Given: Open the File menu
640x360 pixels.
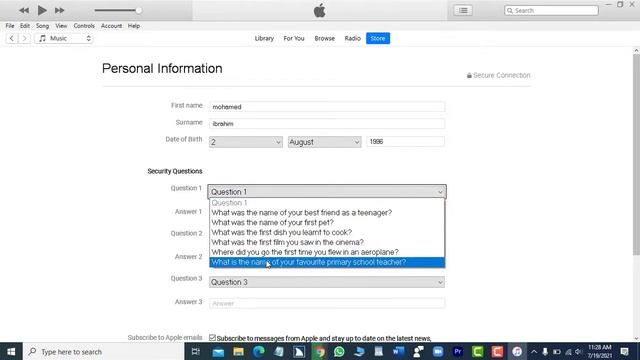Looking at the screenshot, I should pyautogui.click(x=10, y=26).
